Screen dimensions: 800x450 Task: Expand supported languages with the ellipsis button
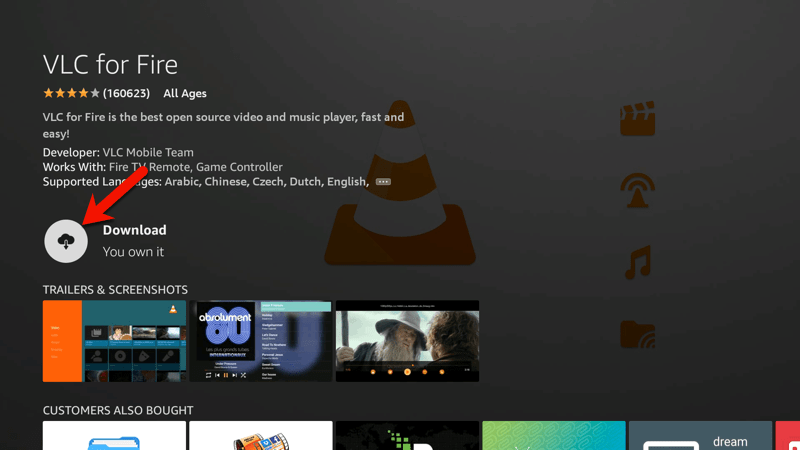click(x=383, y=182)
